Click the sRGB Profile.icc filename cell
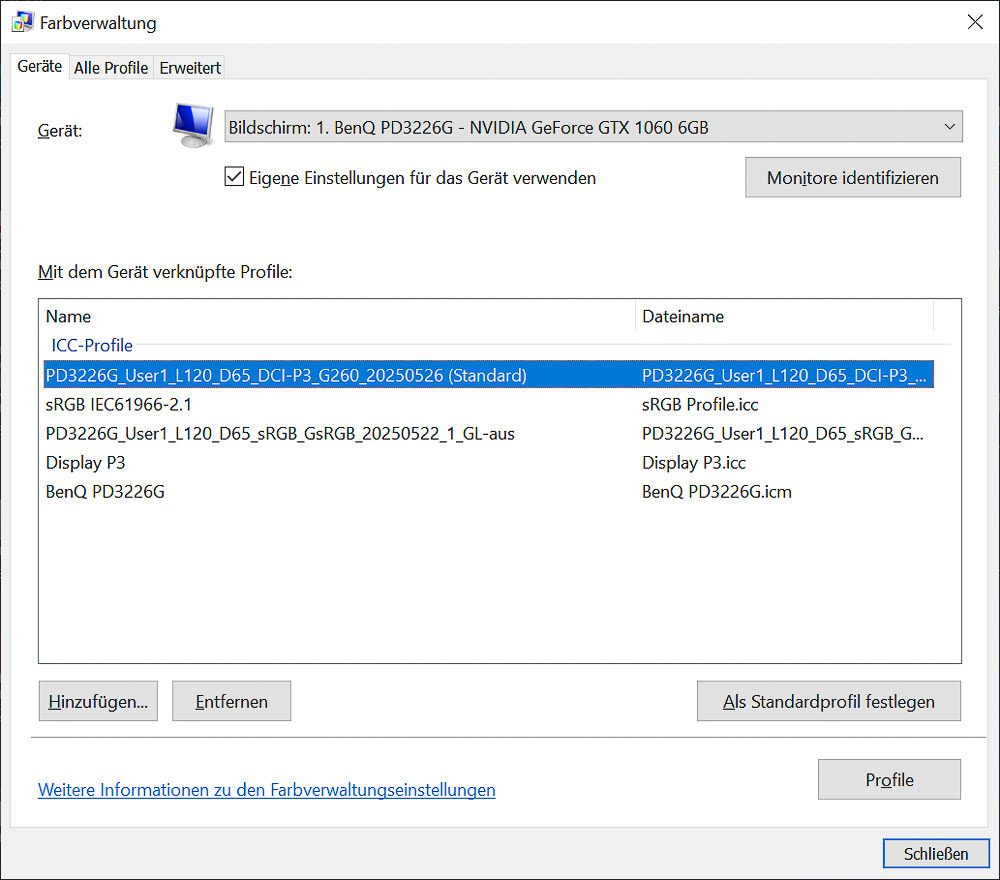The height and width of the screenshot is (880, 1000). click(x=700, y=404)
